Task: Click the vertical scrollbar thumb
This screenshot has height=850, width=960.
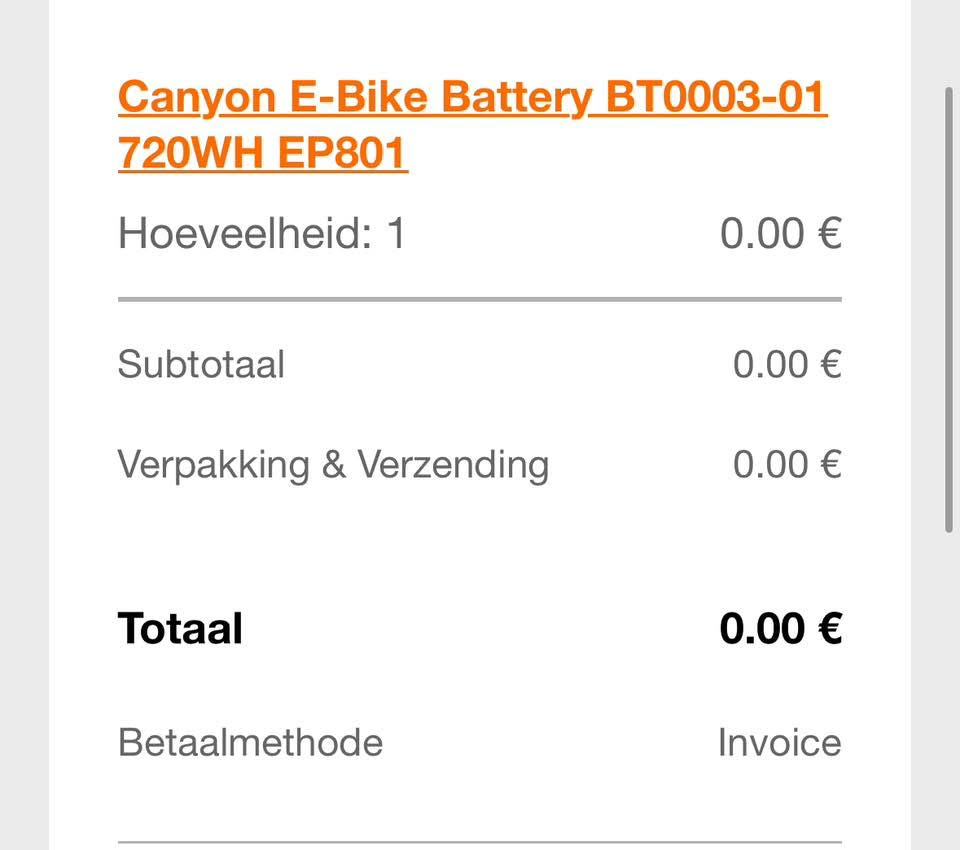Action: (949, 310)
